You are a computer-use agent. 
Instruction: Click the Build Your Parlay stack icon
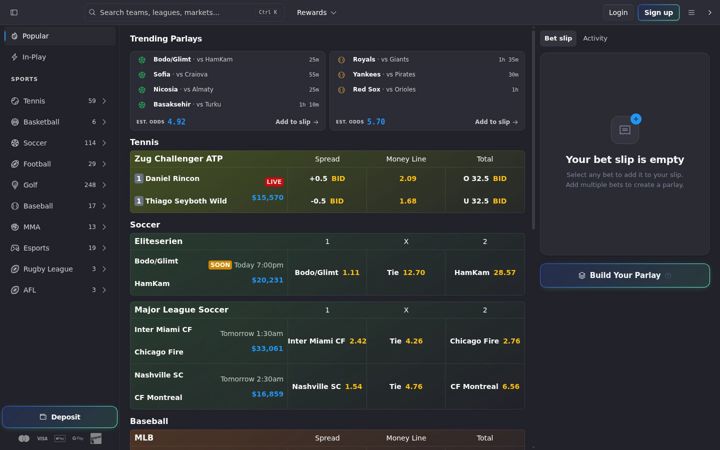pyautogui.click(x=582, y=276)
